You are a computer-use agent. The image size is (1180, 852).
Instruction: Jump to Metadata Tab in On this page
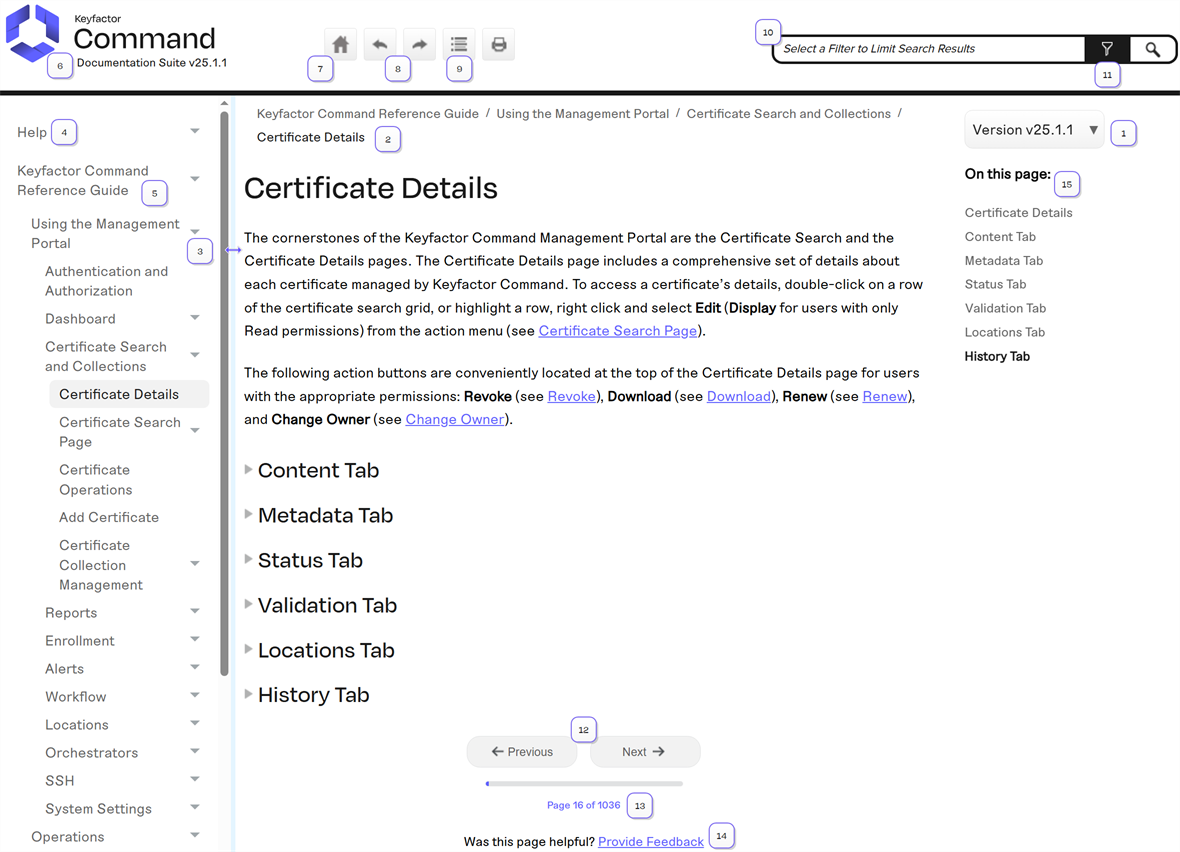coord(1003,261)
